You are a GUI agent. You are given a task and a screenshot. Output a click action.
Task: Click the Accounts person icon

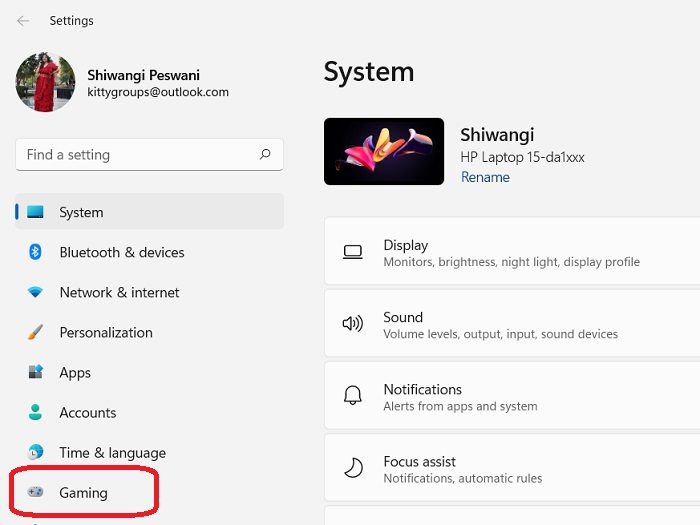point(35,412)
